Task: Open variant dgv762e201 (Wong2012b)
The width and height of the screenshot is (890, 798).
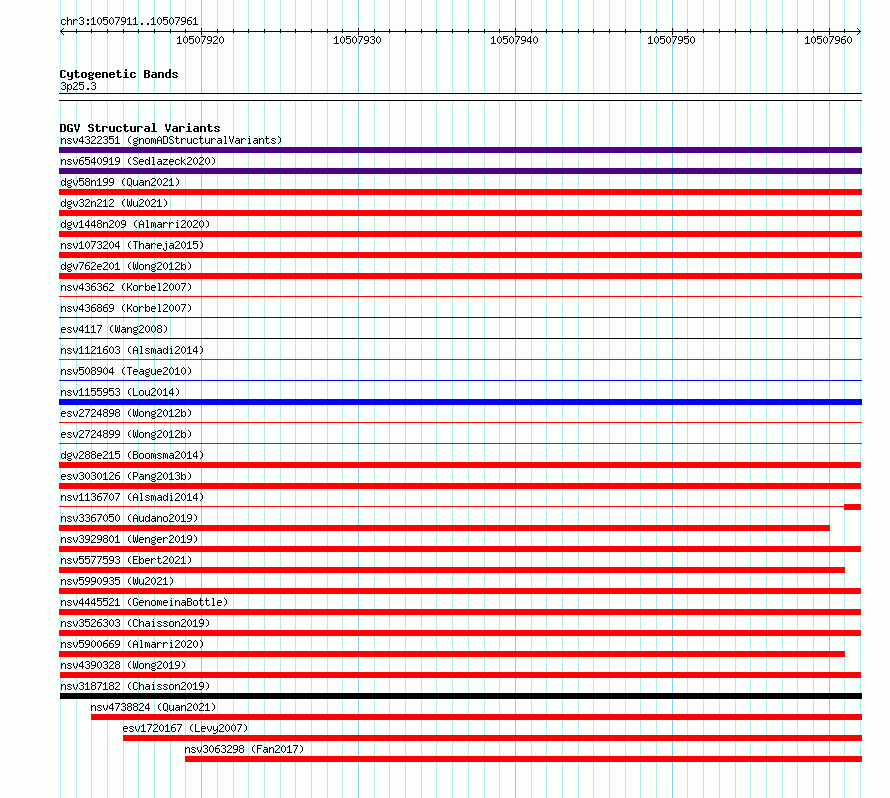Action: coord(126,266)
